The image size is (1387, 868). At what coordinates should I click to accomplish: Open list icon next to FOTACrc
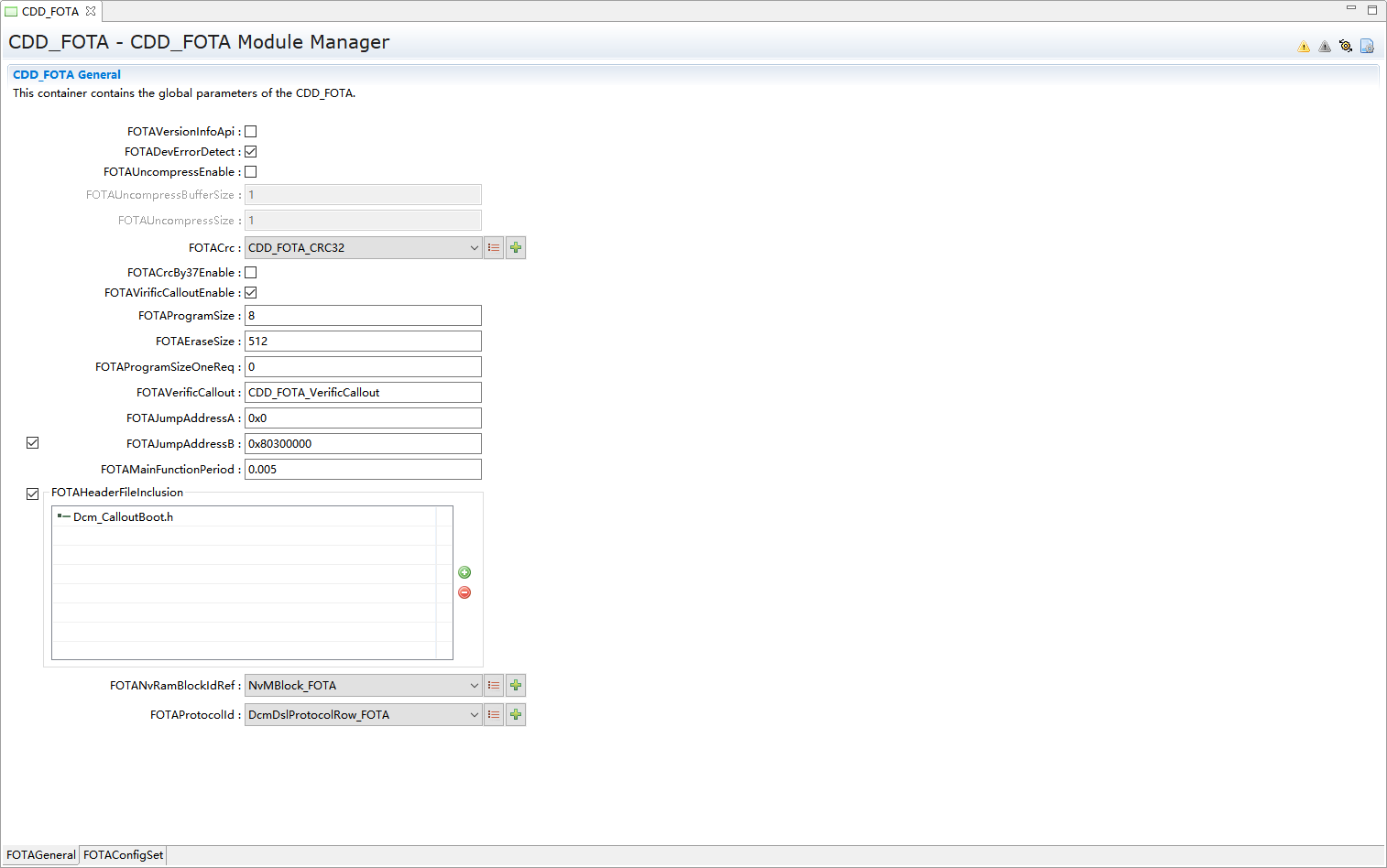(494, 247)
